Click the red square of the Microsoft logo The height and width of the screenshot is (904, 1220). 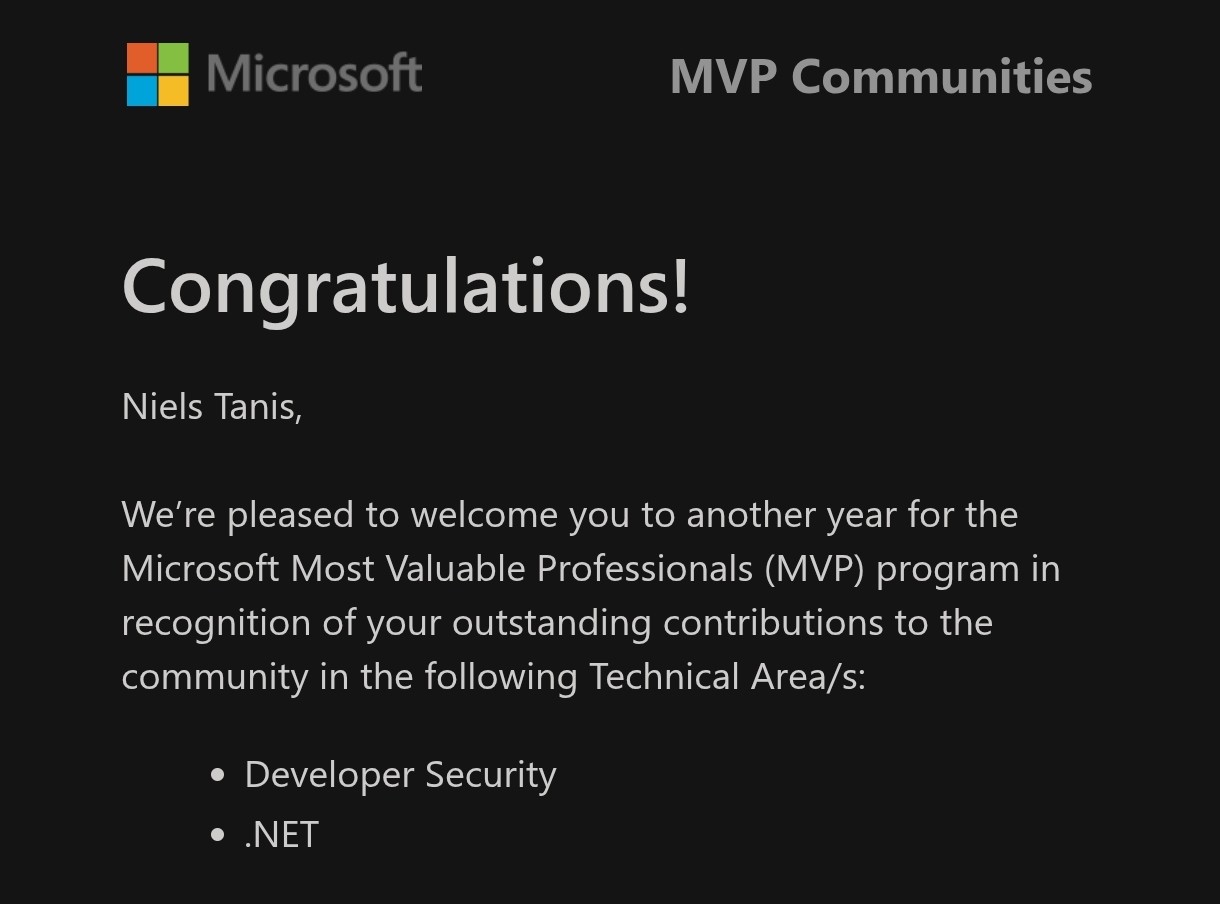point(141,58)
